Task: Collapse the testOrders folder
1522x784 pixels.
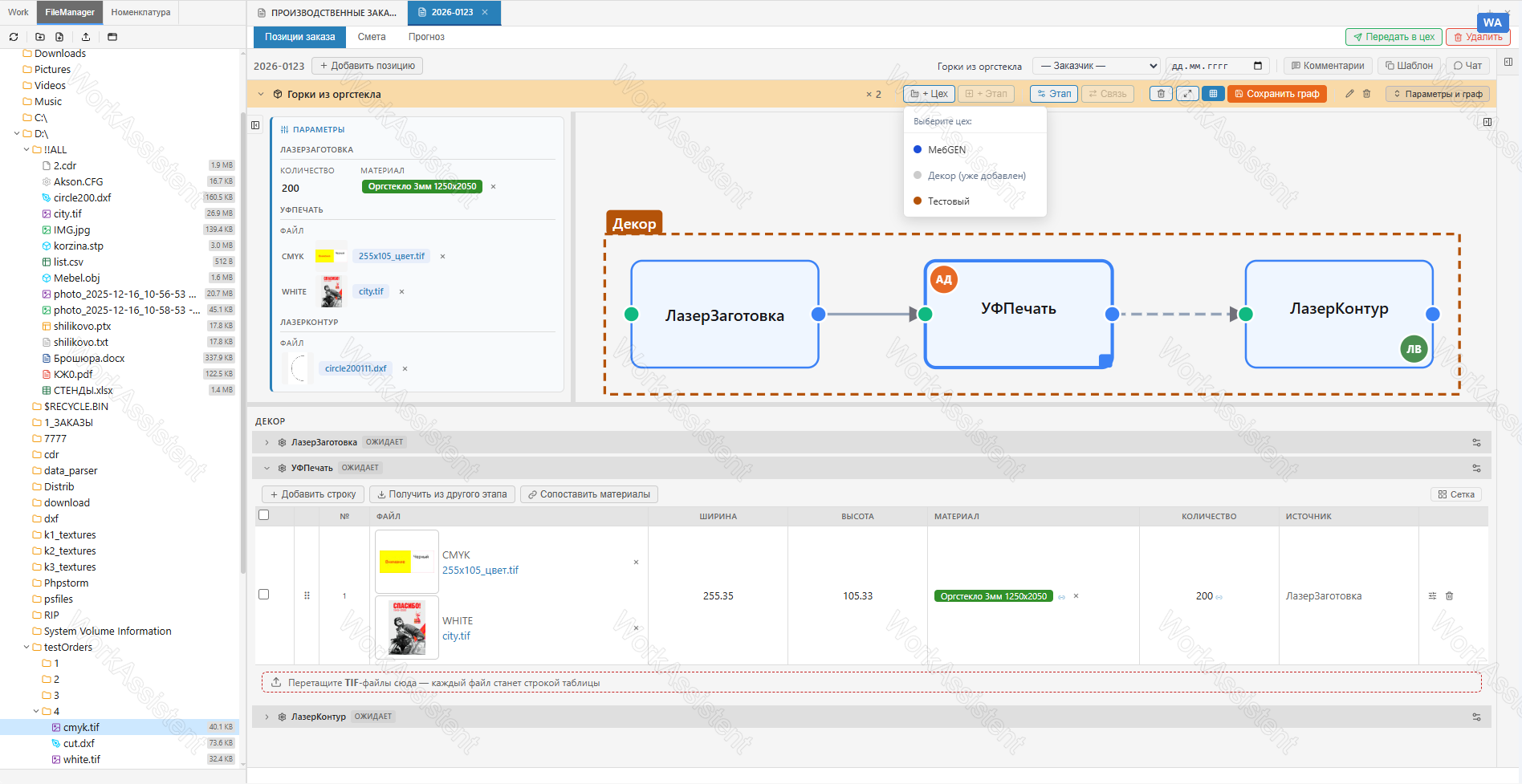Action: click(26, 647)
